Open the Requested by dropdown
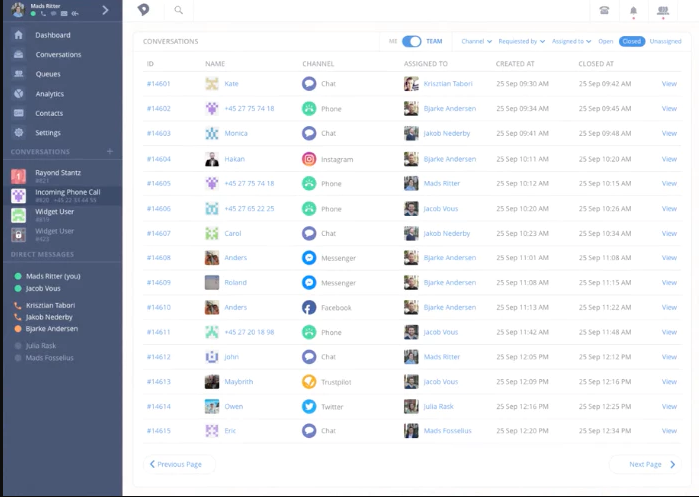 (x=521, y=41)
